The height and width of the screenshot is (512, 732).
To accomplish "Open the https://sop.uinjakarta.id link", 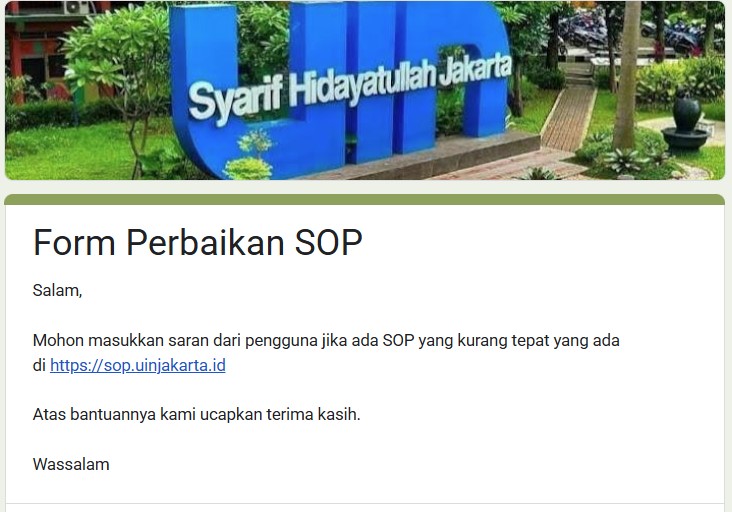I will [138, 365].
